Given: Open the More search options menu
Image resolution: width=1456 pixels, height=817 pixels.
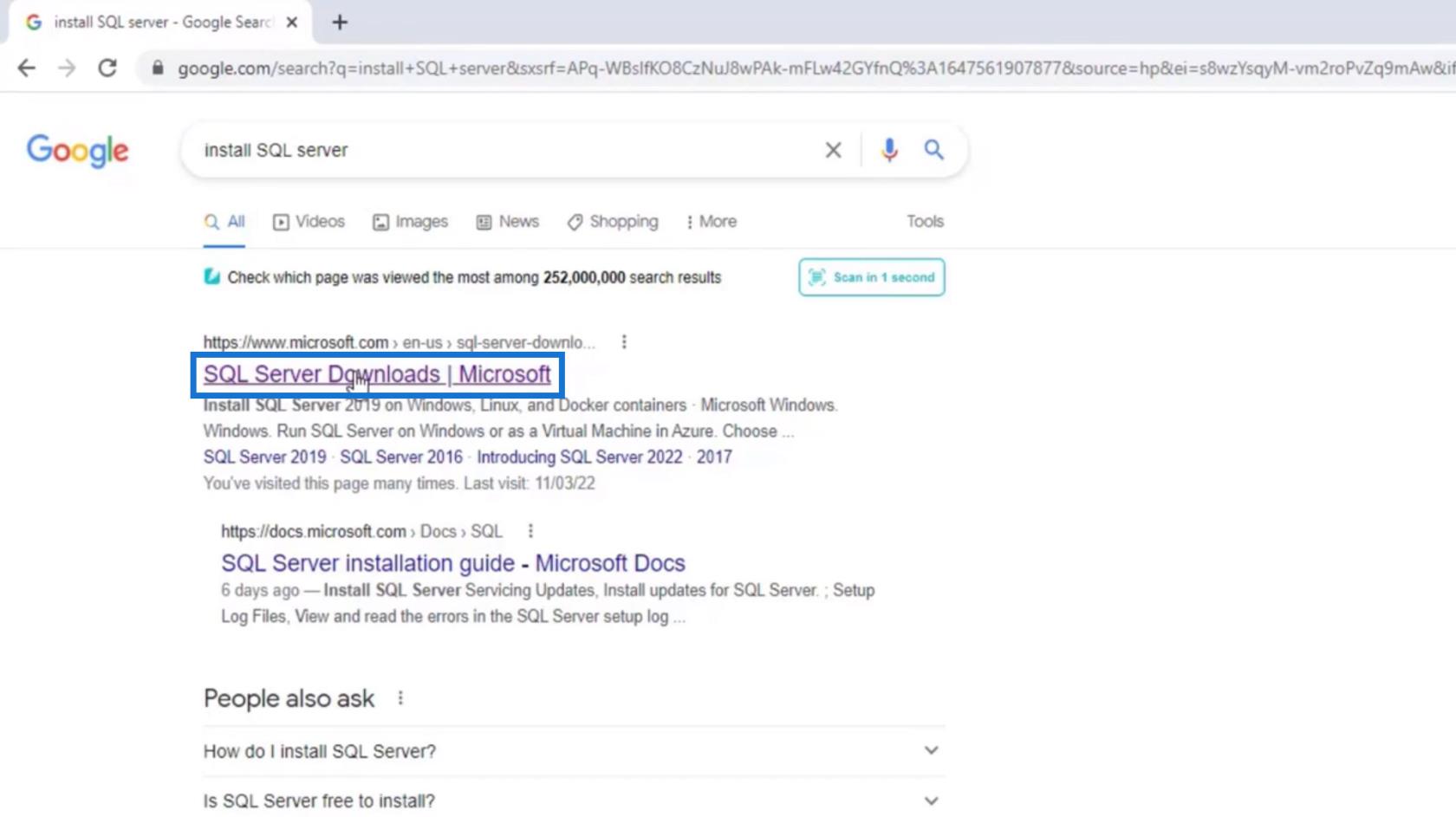Looking at the screenshot, I should coord(711,222).
